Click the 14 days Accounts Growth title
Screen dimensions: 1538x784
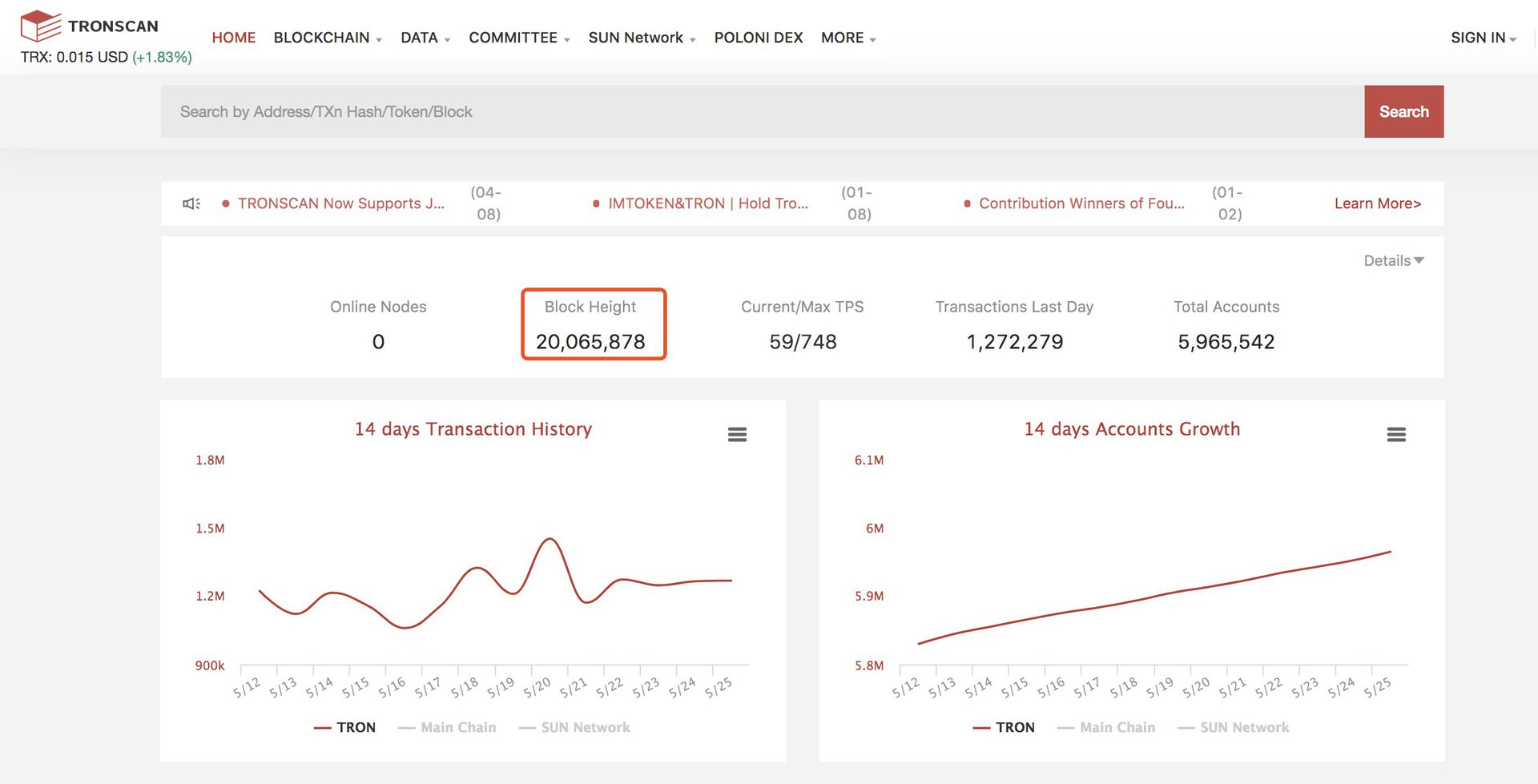coord(1132,429)
